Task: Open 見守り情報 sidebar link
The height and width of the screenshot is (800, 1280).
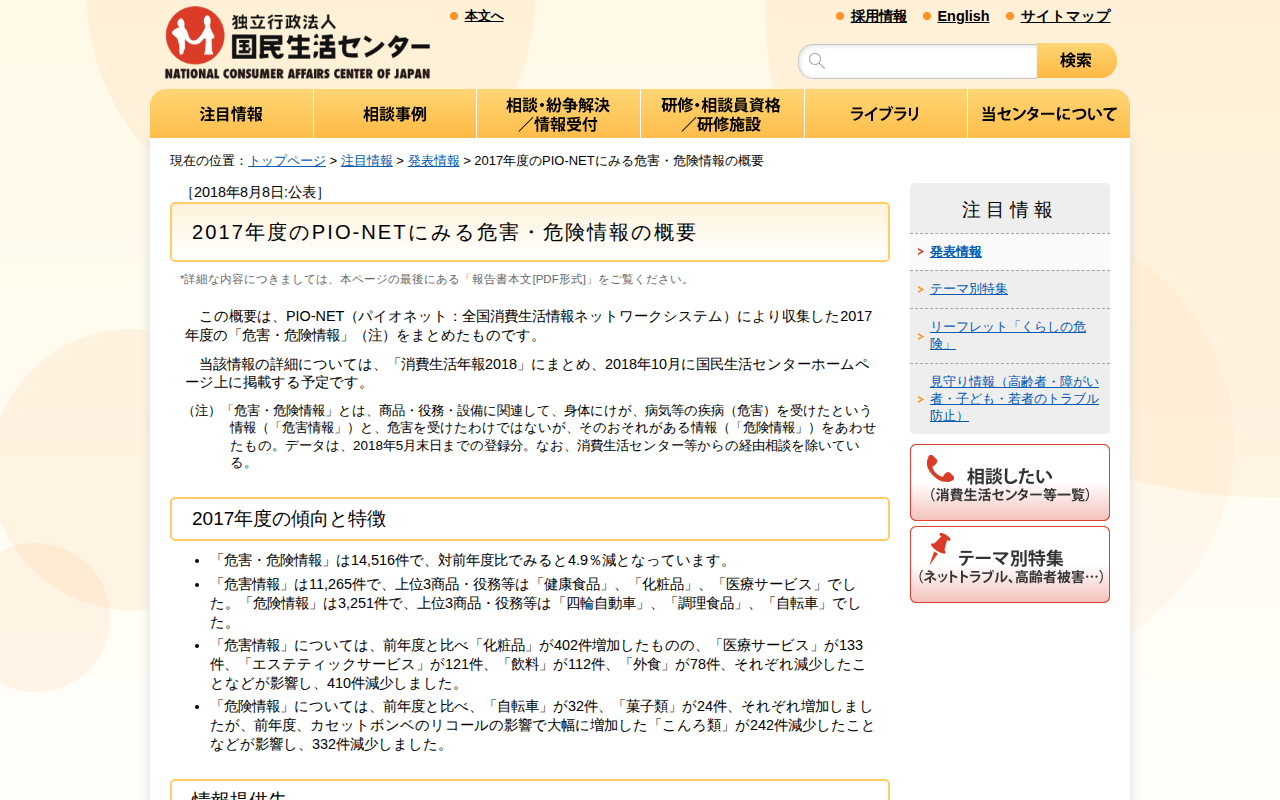Action: pos(1014,398)
